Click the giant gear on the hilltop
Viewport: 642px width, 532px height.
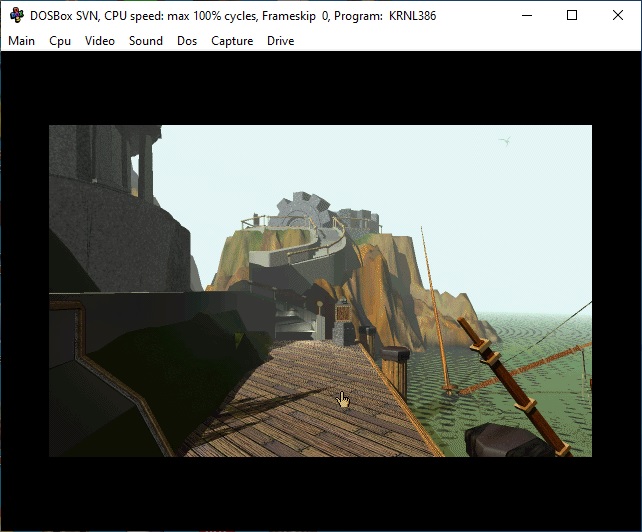(x=303, y=208)
